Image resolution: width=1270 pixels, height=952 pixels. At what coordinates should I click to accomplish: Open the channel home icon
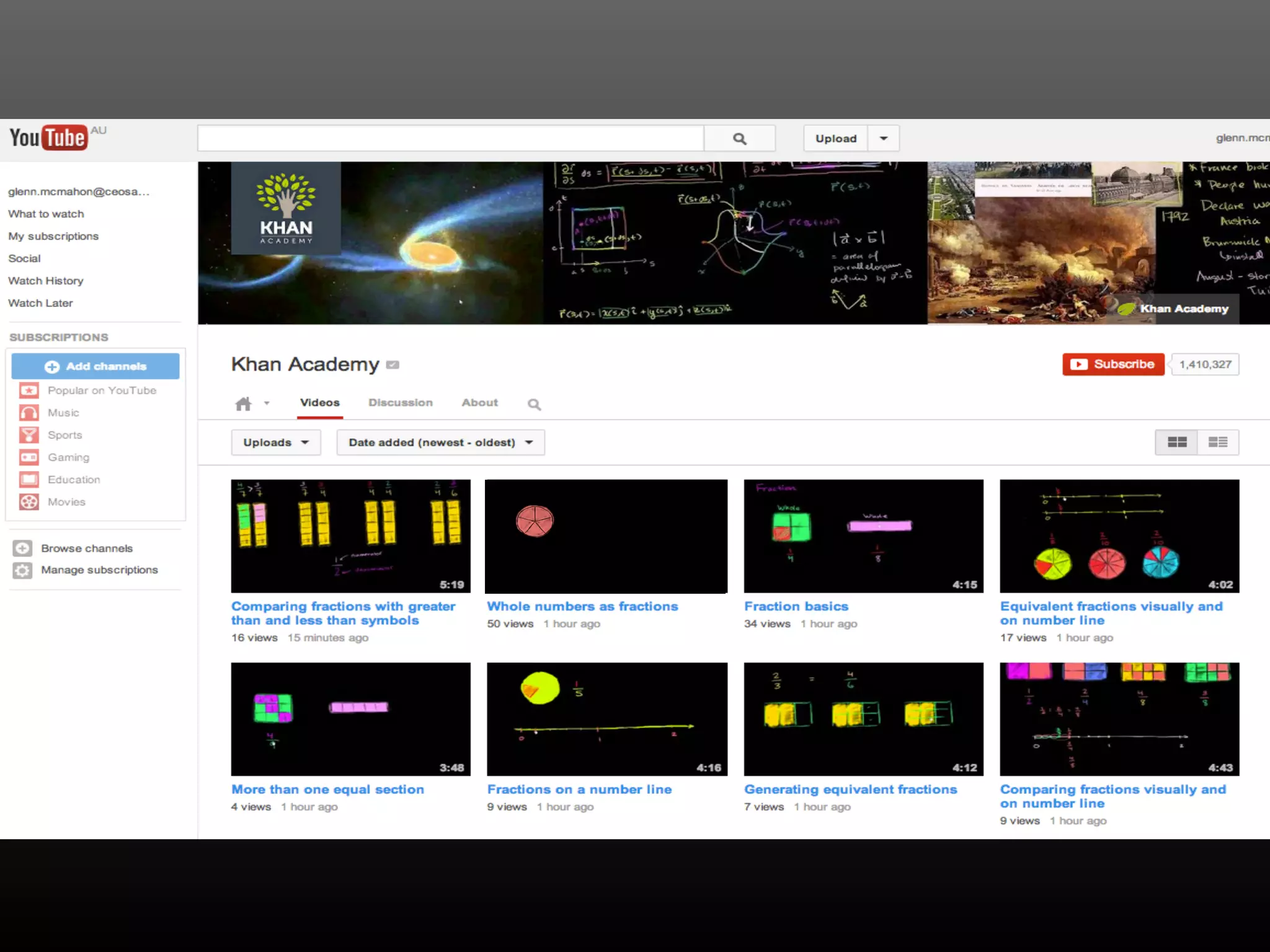point(244,403)
